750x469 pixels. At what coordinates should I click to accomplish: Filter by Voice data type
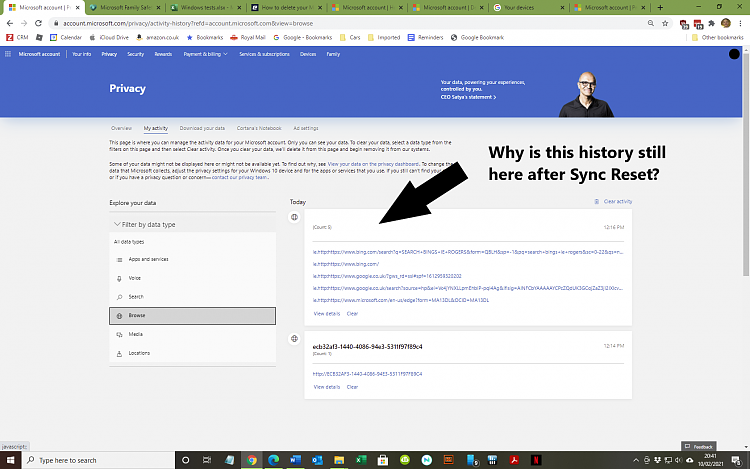click(x=192, y=278)
